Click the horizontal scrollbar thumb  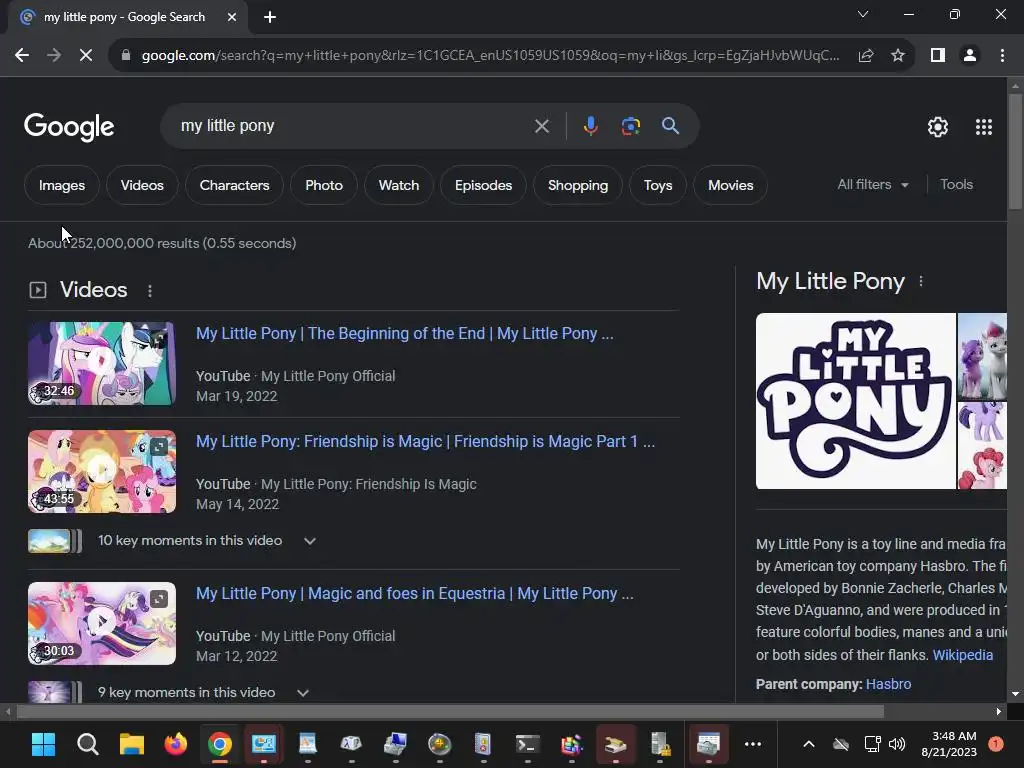pyautogui.click(x=450, y=711)
